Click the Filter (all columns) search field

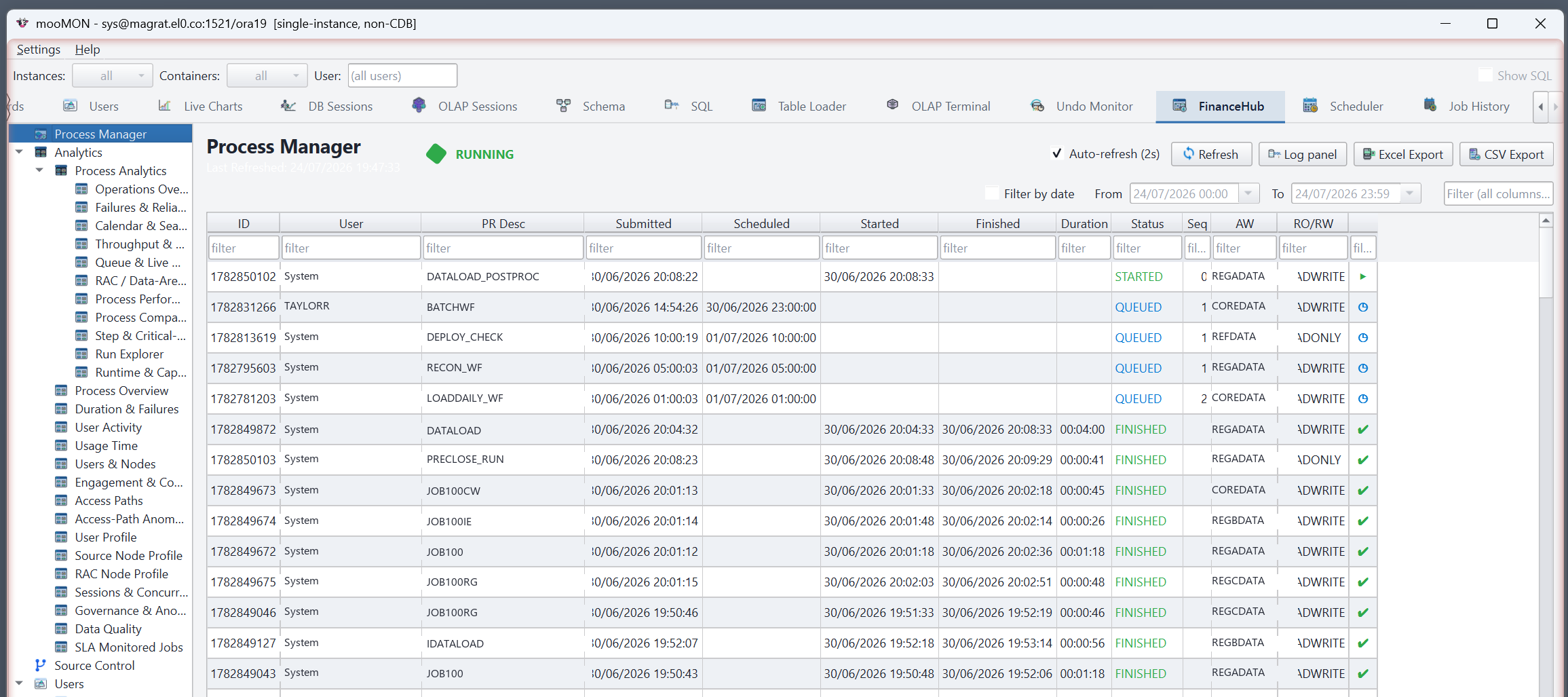tap(1498, 193)
